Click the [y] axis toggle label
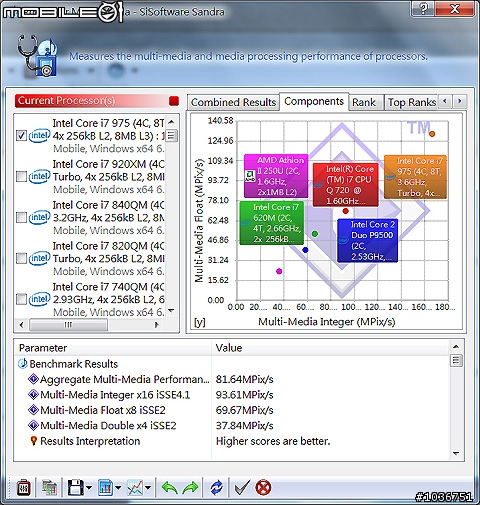This screenshot has width=480, height=505. (x=200, y=322)
